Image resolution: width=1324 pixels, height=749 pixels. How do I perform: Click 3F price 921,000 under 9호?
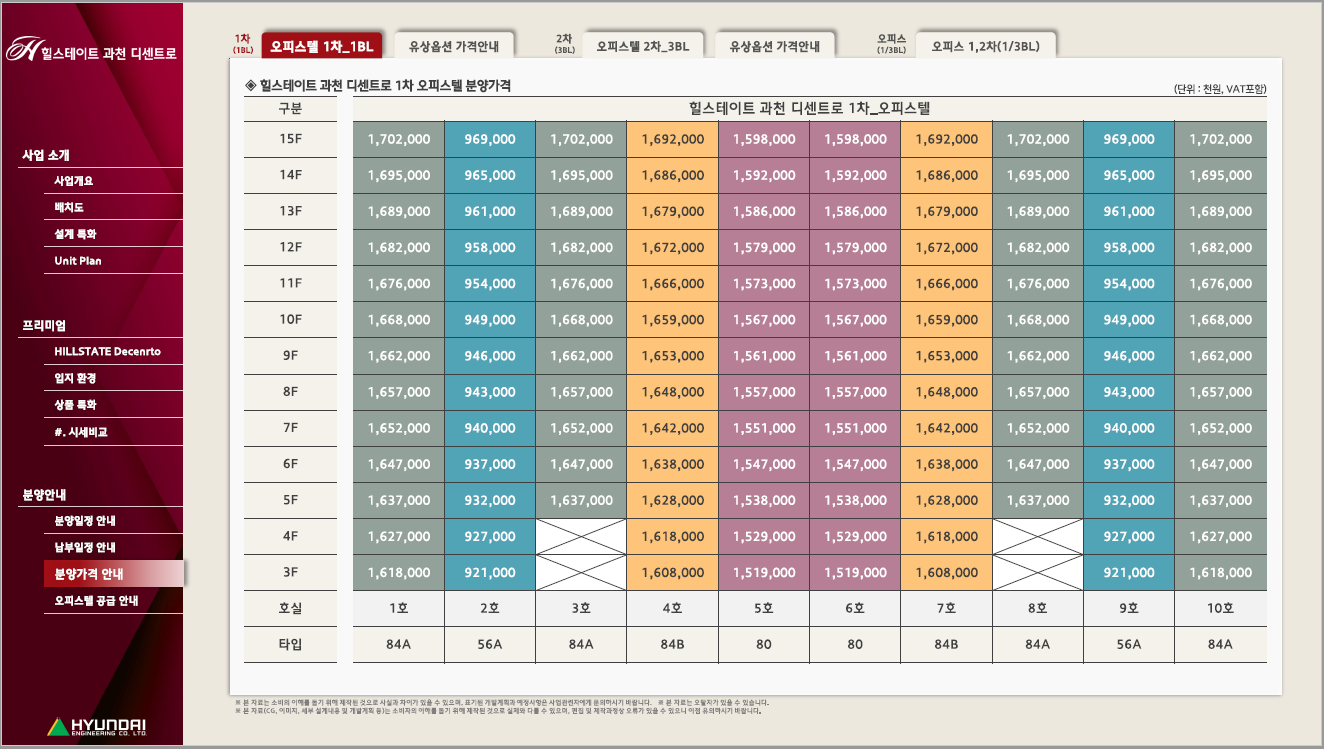1129,572
